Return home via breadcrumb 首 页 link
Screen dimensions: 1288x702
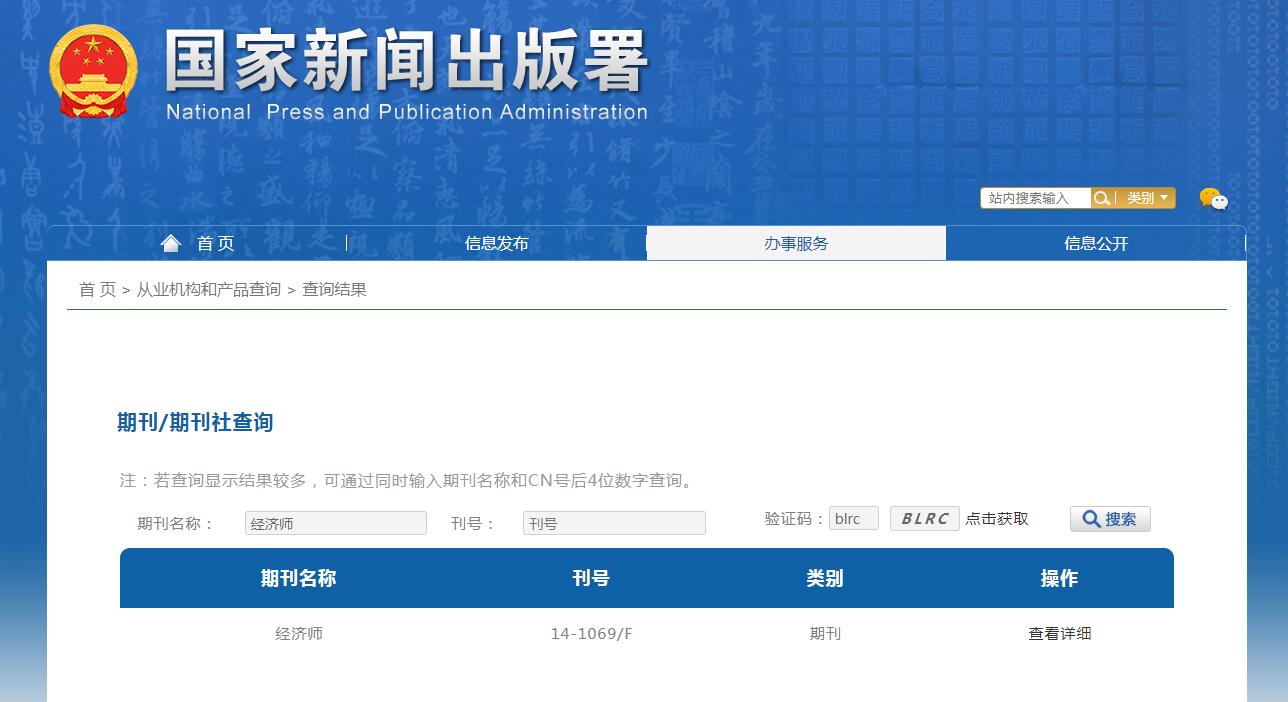click(x=97, y=292)
